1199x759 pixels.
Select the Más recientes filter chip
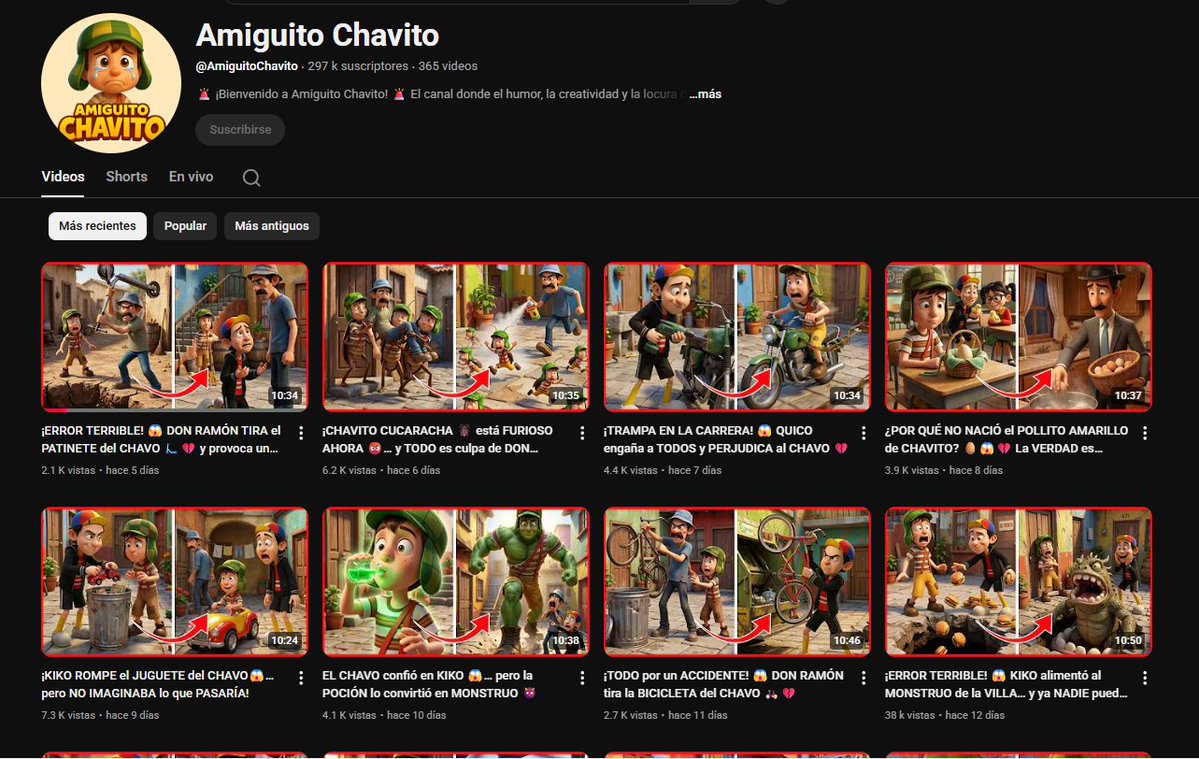pos(97,226)
